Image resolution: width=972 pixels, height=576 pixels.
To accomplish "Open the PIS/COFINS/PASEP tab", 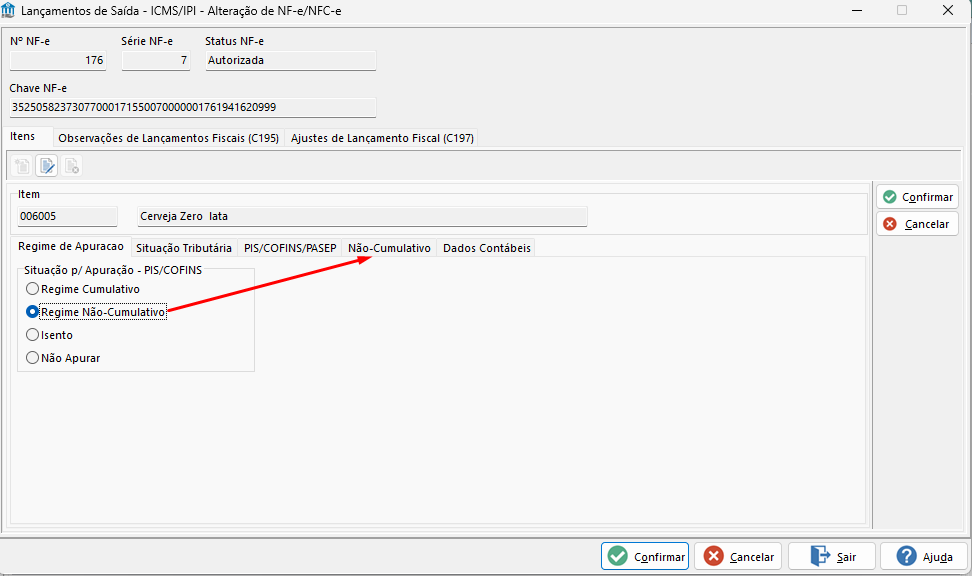I will point(290,248).
